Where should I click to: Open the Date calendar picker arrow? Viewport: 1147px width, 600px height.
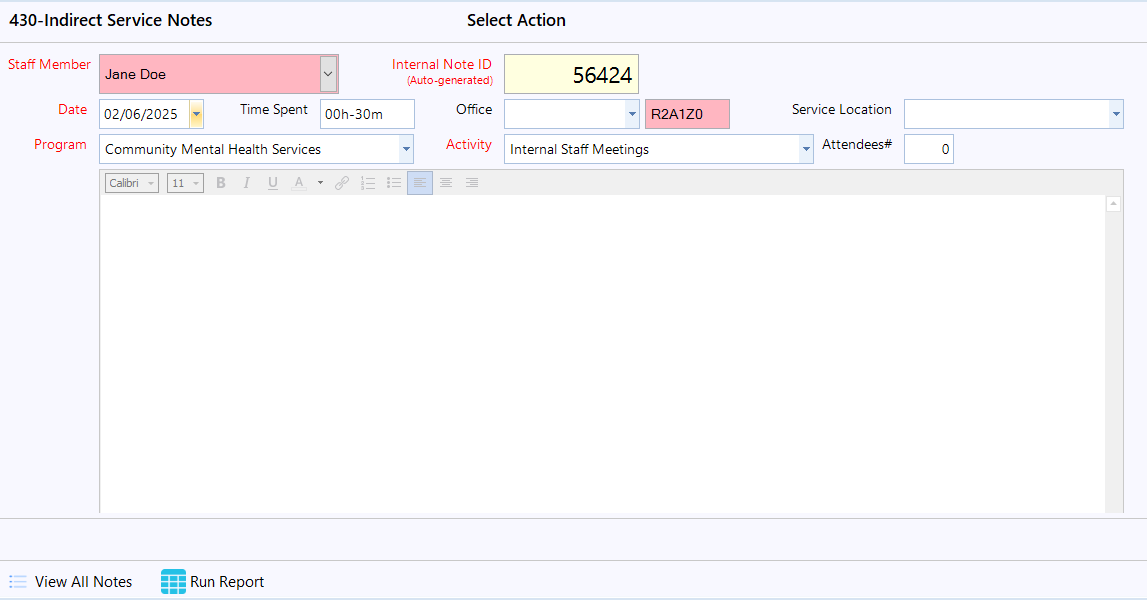[196, 114]
